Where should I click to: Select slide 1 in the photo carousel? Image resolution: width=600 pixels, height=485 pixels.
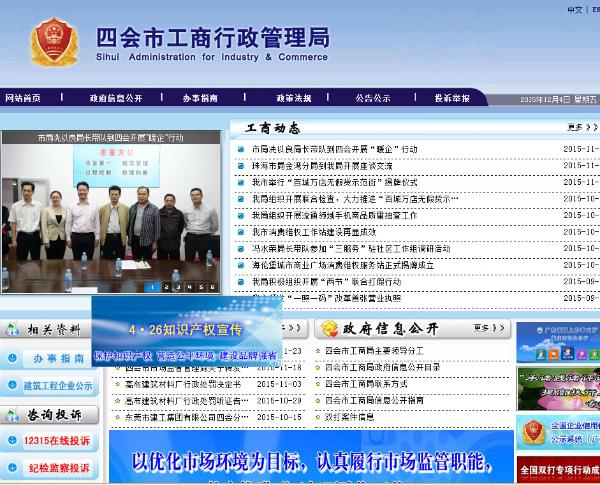(153, 287)
